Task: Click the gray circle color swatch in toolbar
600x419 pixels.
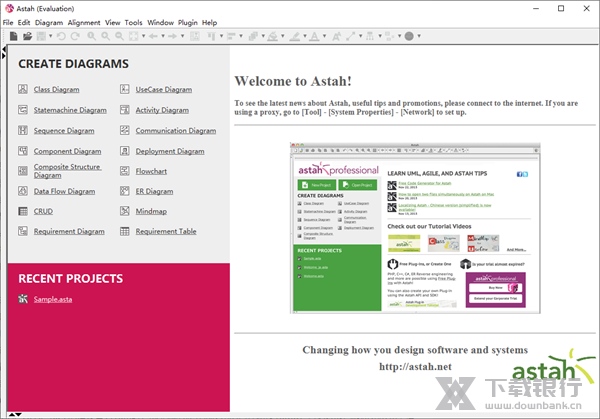Action: tap(410, 36)
